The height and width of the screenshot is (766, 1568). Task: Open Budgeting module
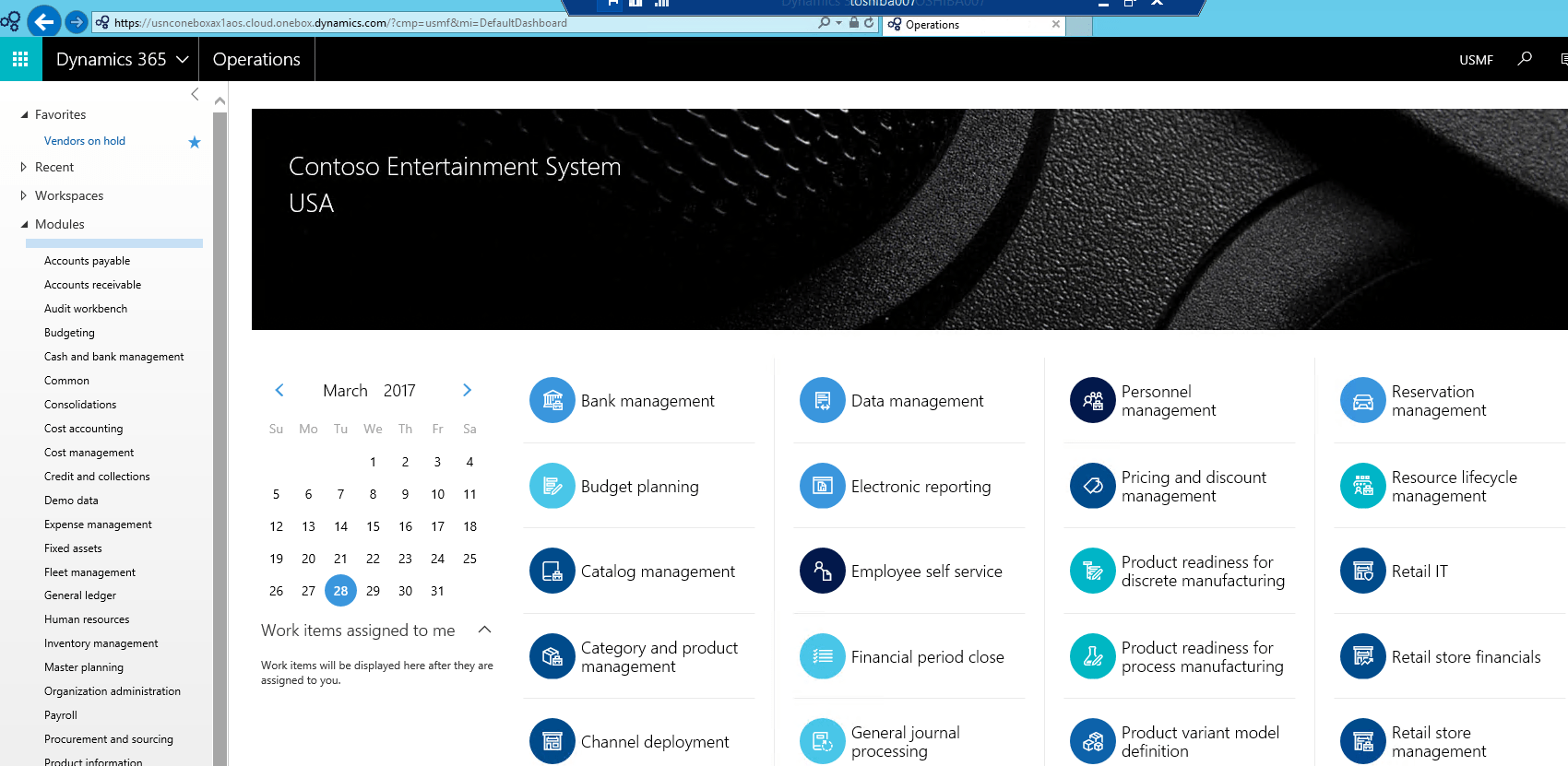pyautogui.click(x=69, y=333)
